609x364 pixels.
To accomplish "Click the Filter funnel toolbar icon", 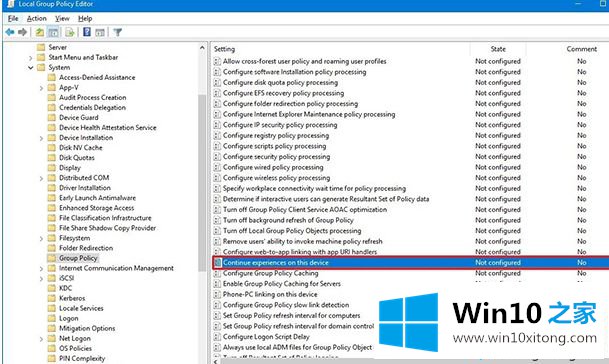I will click(x=118, y=32).
